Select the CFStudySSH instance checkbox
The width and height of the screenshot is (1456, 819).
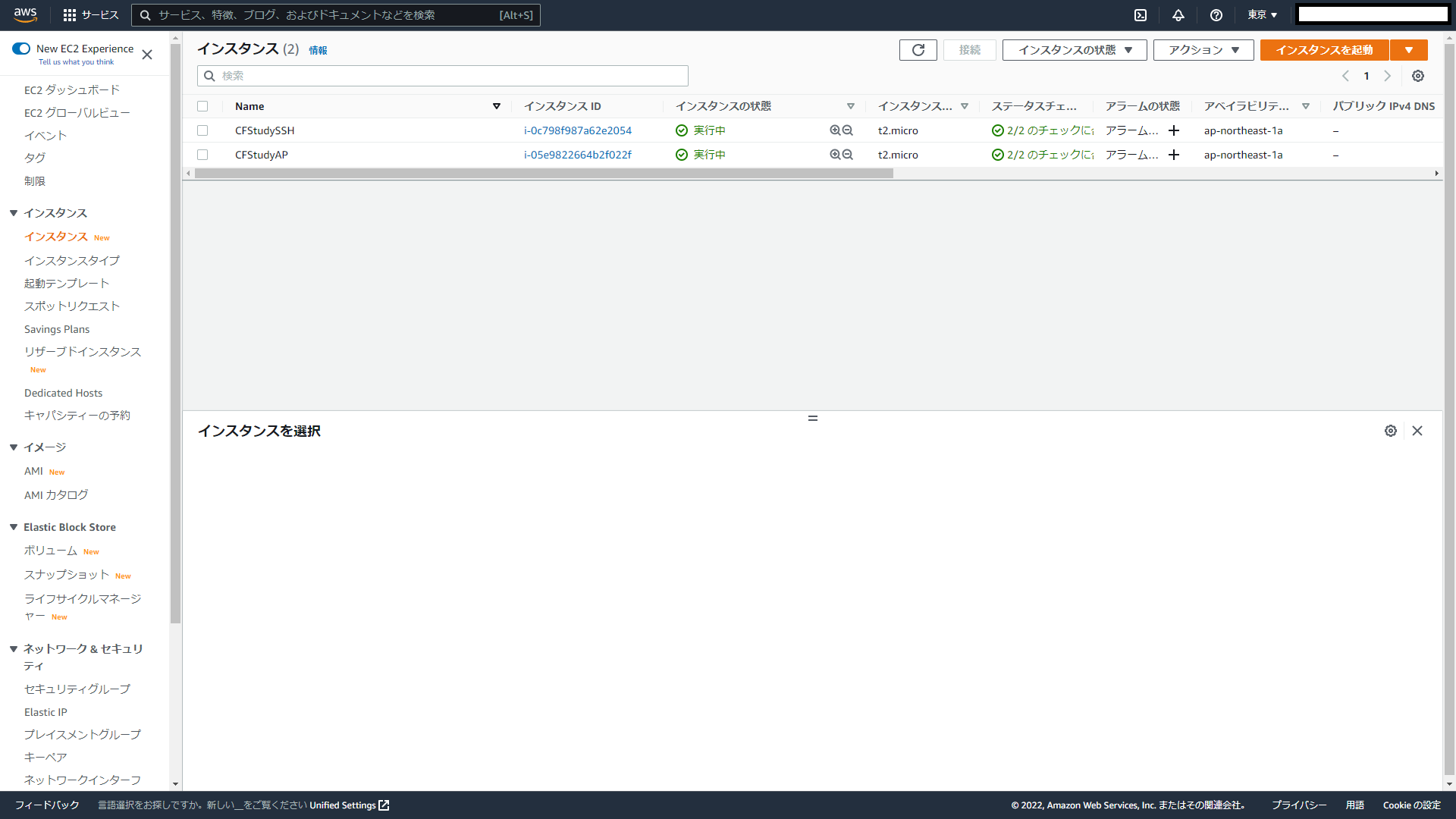click(202, 130)
